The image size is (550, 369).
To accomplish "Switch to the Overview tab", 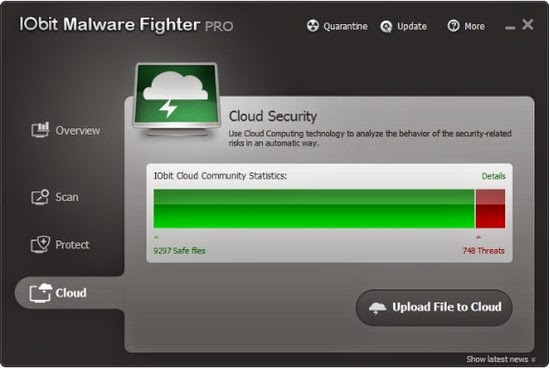I will click(x=78, y=130).
